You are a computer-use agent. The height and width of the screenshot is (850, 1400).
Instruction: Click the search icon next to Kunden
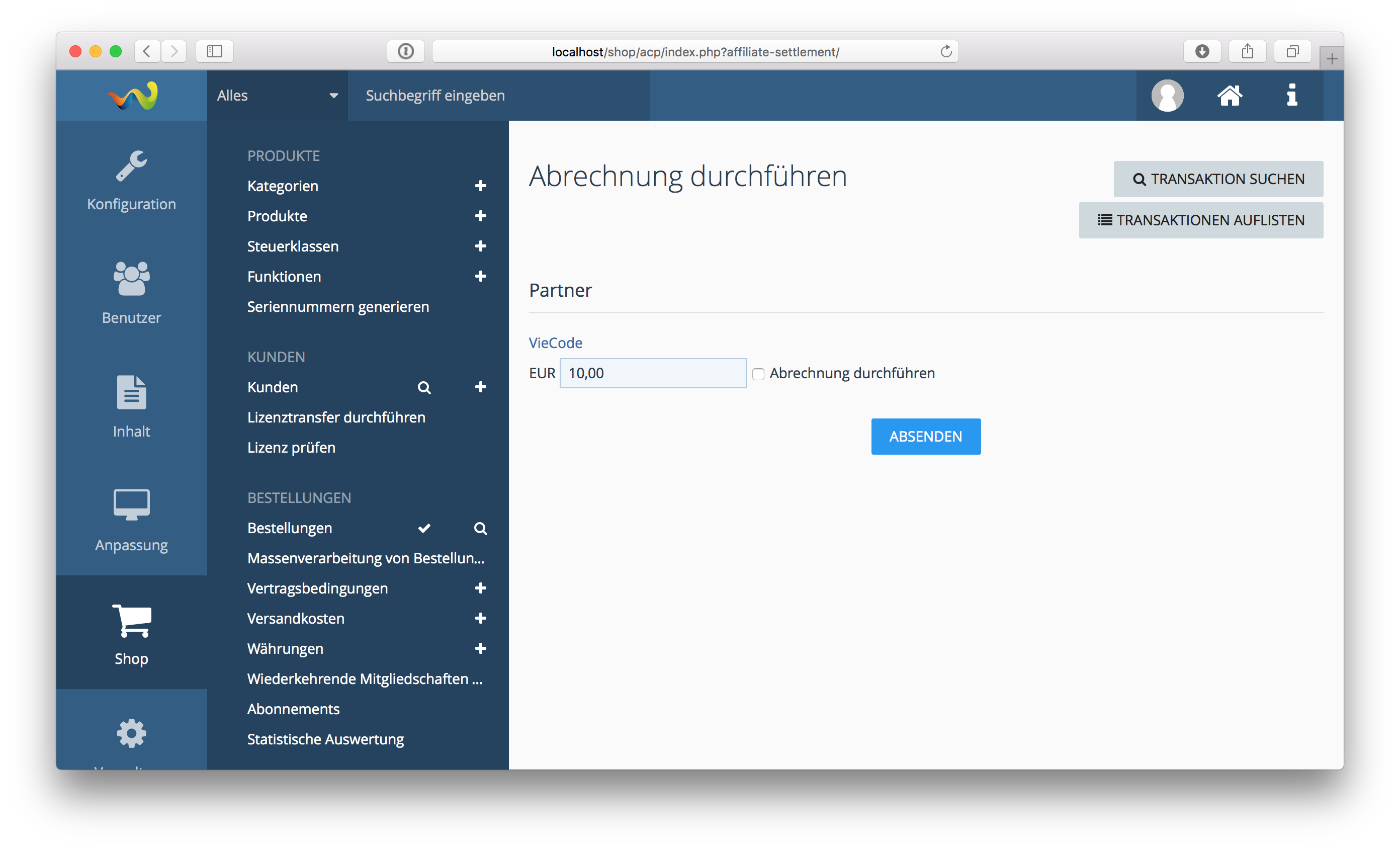(x=424, y=387)
